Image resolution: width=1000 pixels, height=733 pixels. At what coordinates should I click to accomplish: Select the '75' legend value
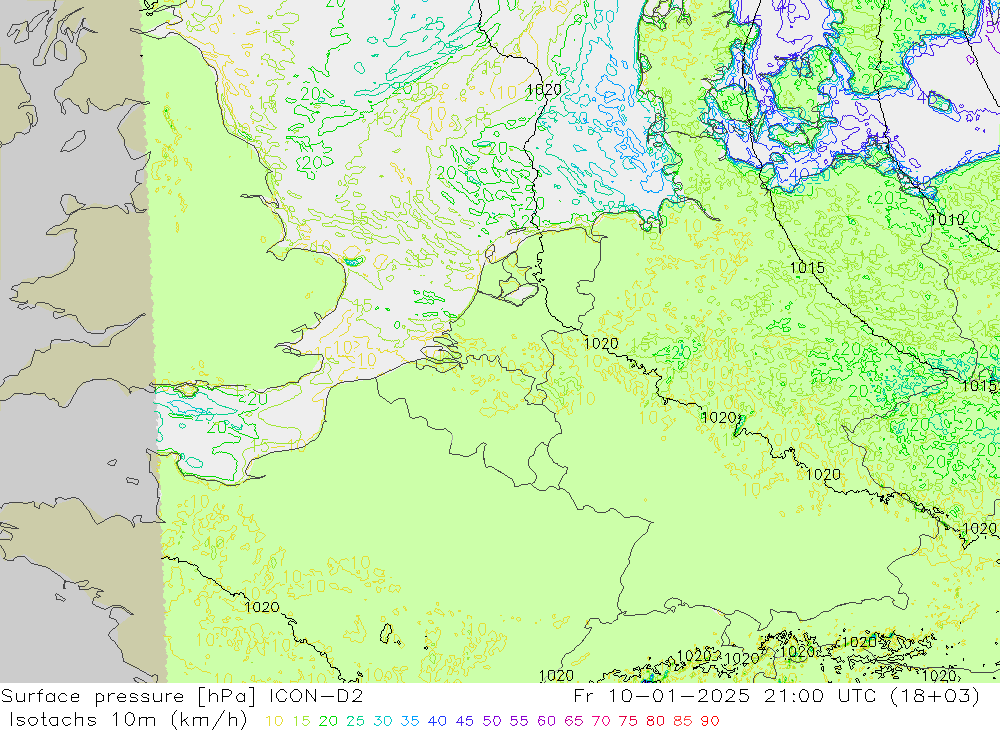click(628, 721)
